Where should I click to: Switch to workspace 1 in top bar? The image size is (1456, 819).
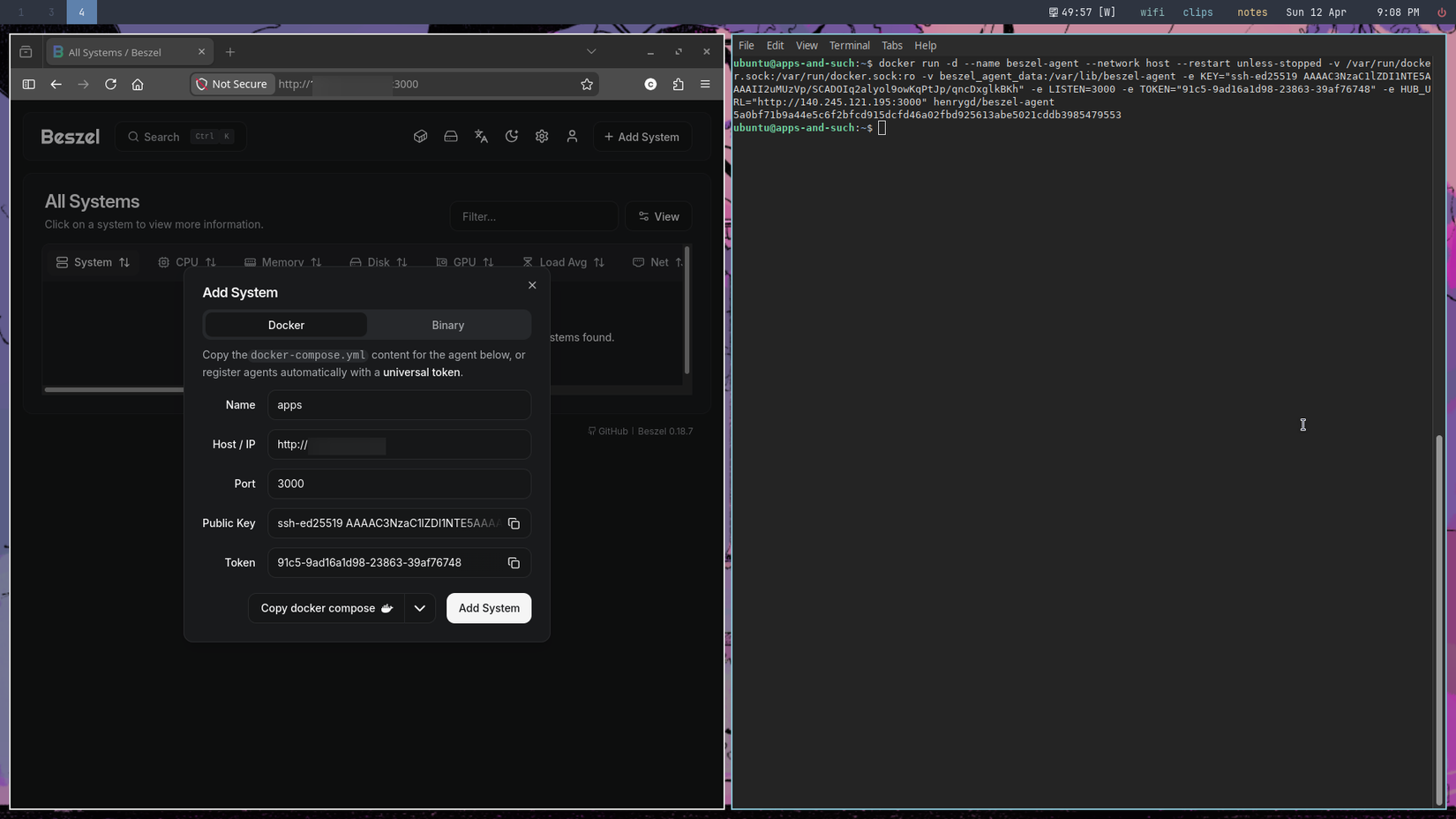pos(21,12)
